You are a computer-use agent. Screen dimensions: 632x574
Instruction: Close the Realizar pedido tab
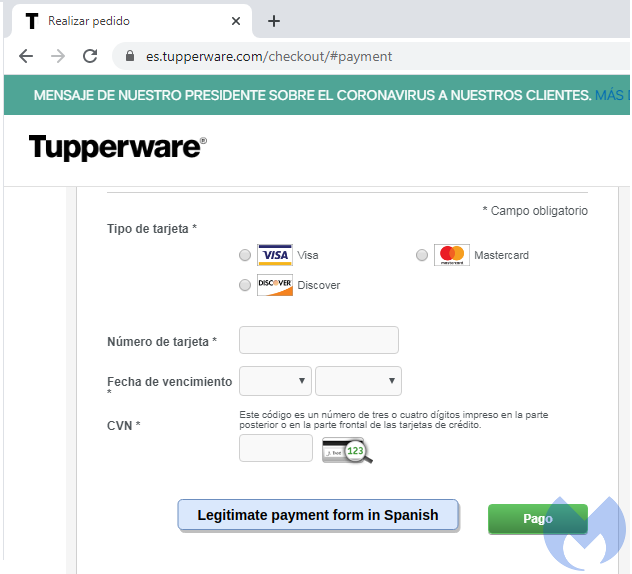click(x=236, y=21)
